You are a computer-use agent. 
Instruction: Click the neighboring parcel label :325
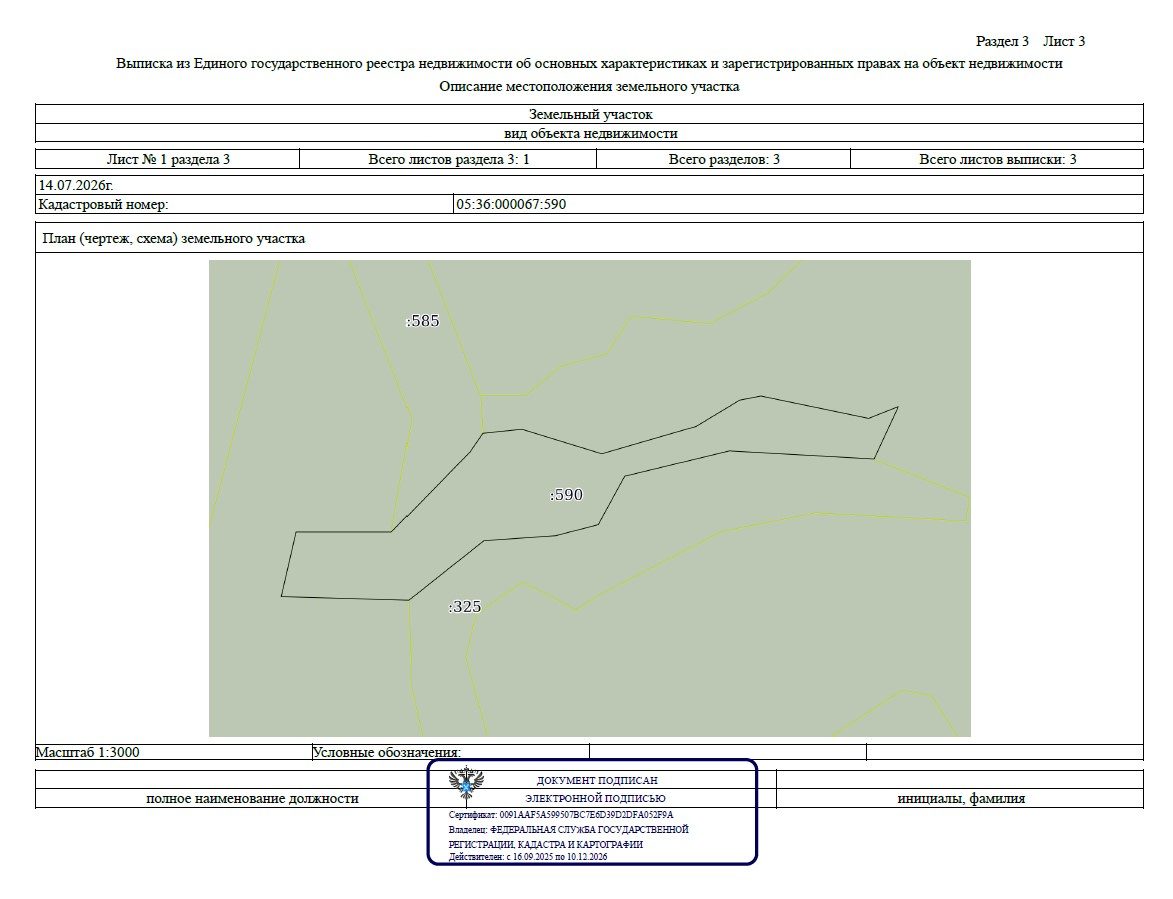[x=465, y=607]
